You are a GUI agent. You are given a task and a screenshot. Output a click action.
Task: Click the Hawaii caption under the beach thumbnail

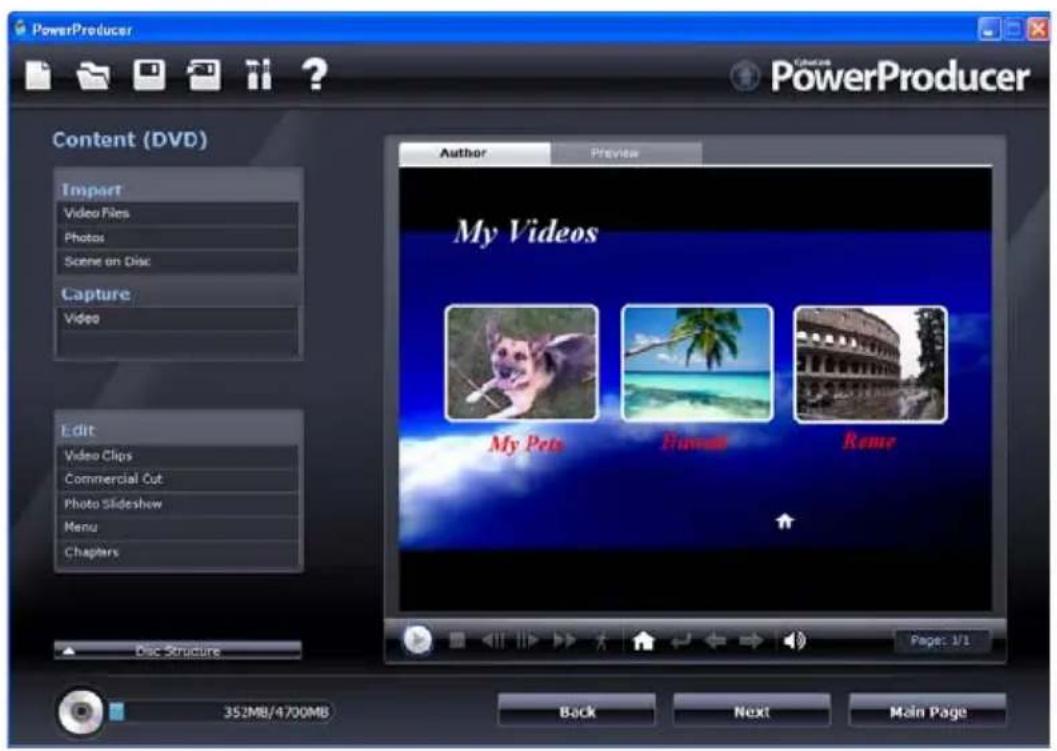(x=694, y=442)
